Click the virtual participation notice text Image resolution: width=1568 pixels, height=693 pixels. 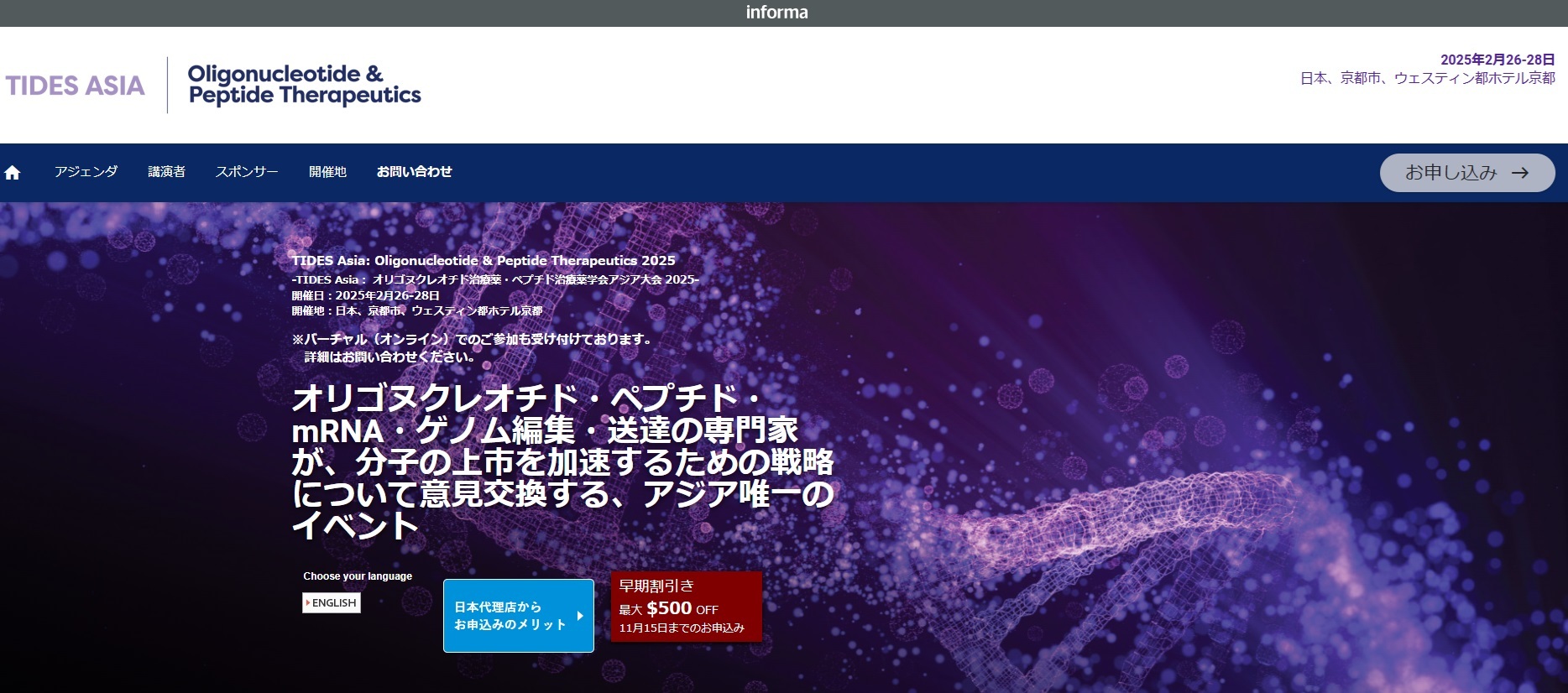[x=473, y=339]
